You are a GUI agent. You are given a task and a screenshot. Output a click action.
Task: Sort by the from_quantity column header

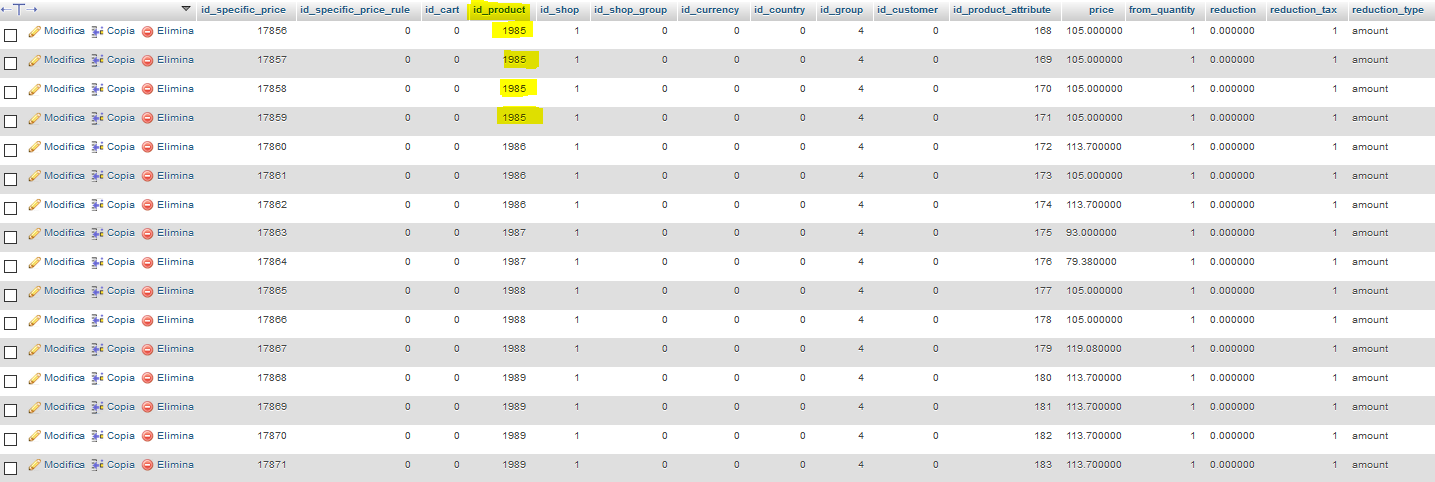[1162, 10]
